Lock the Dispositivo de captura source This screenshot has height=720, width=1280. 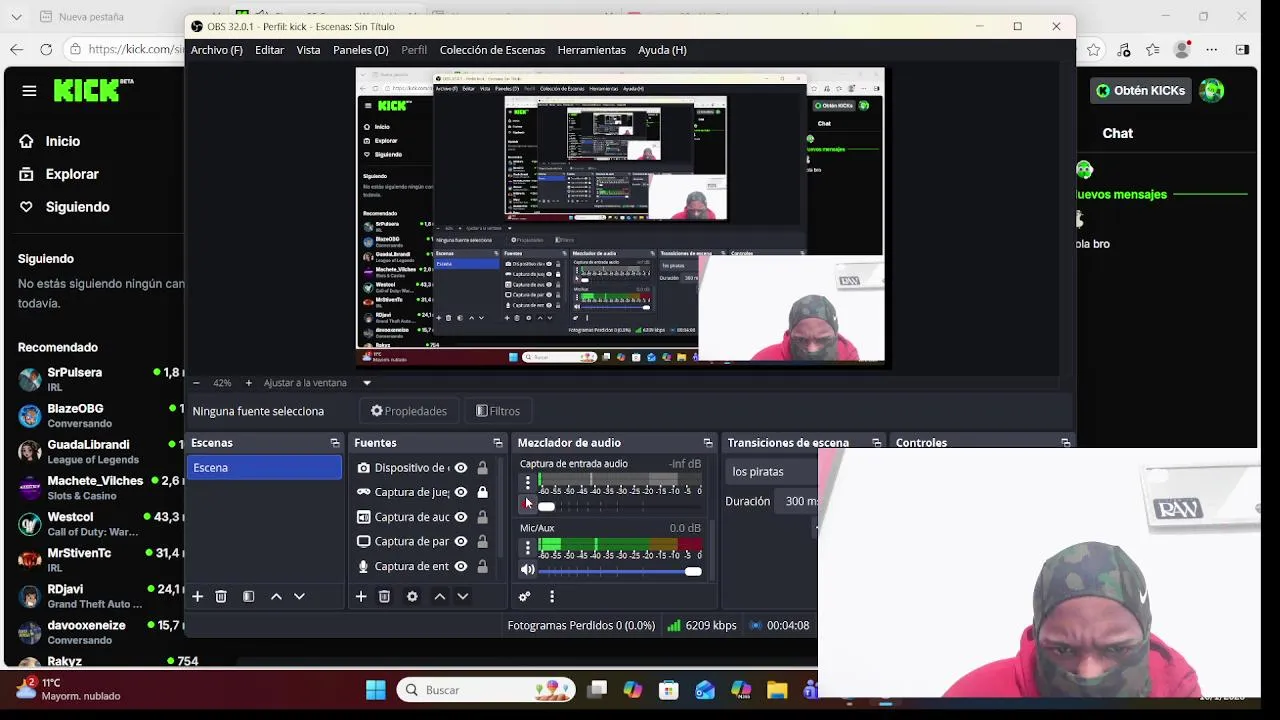pos(482,468)
